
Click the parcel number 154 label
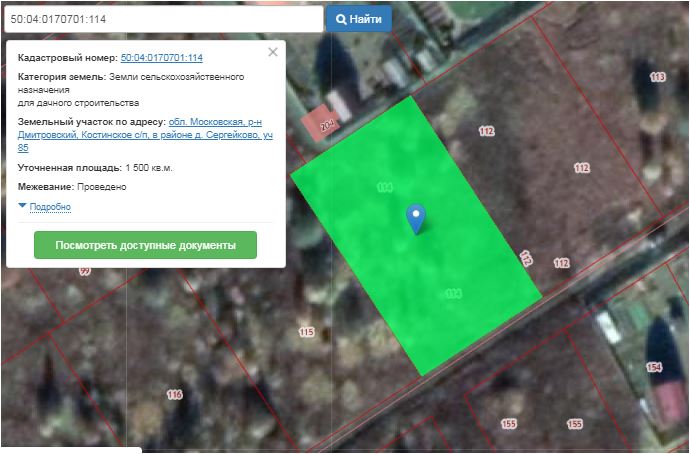654,367
